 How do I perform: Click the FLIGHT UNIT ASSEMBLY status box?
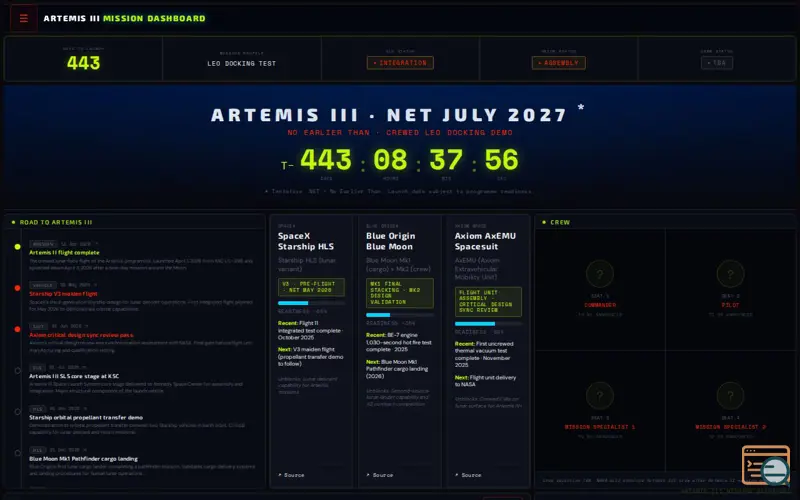[488, 302]
